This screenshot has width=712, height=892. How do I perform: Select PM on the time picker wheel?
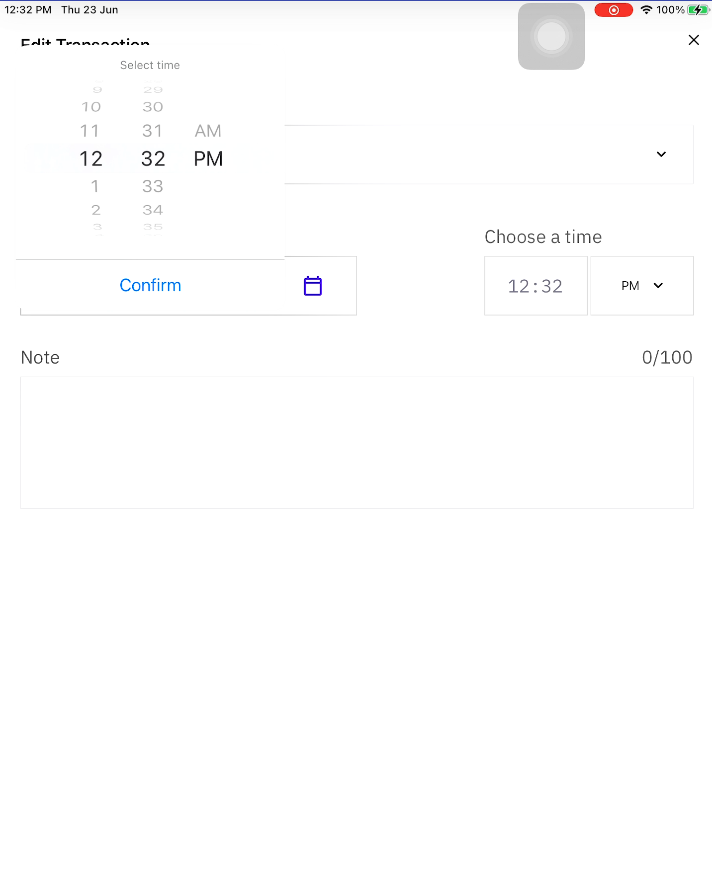coord(209,158)
